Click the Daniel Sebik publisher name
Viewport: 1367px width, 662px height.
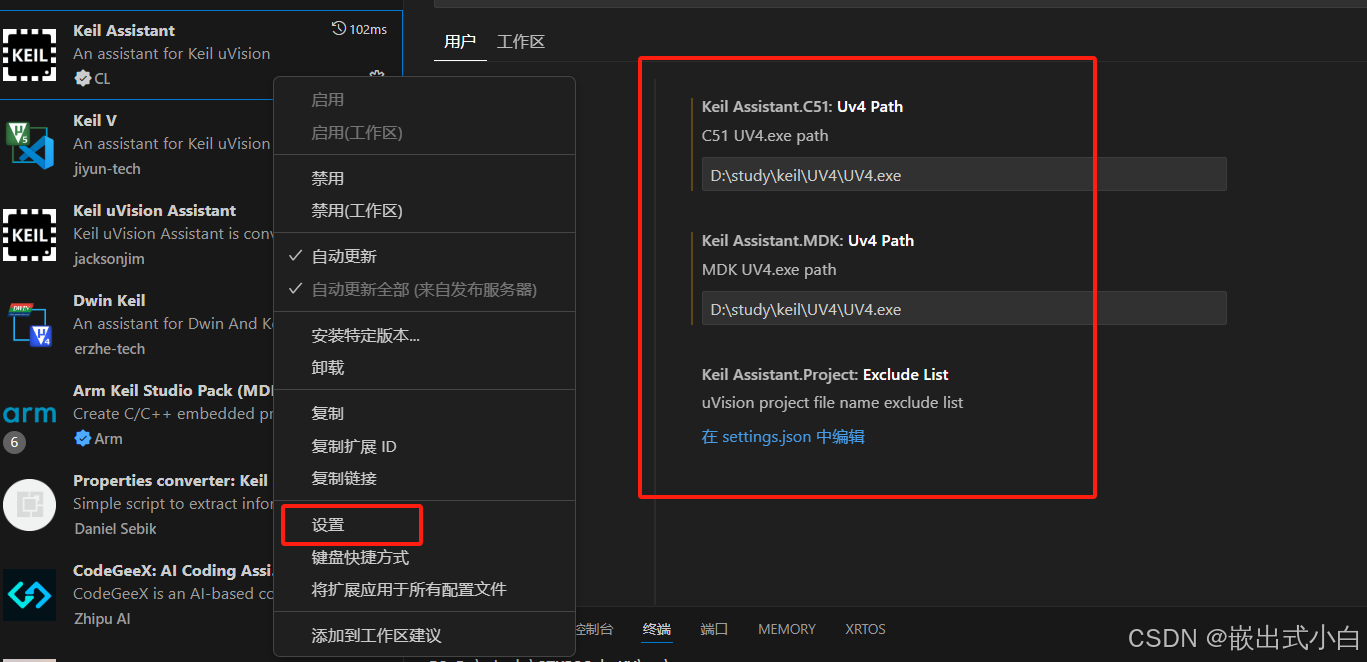[x=115, y=529]
